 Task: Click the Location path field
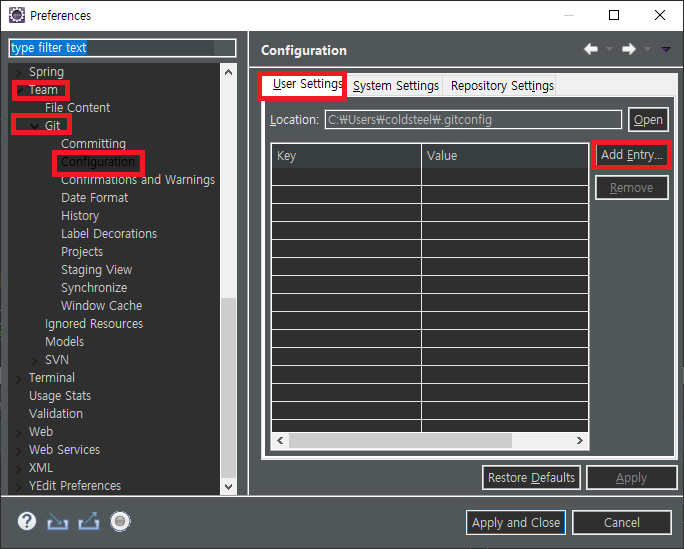tap(473, 119)
